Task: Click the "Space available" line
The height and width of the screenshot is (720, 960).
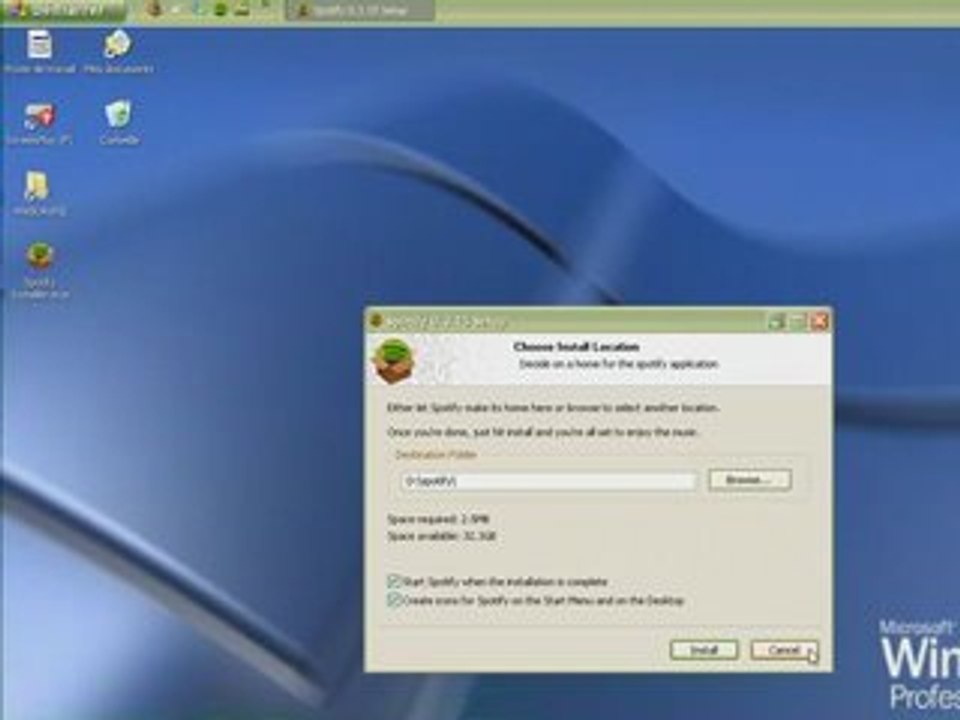Action: 441,536
